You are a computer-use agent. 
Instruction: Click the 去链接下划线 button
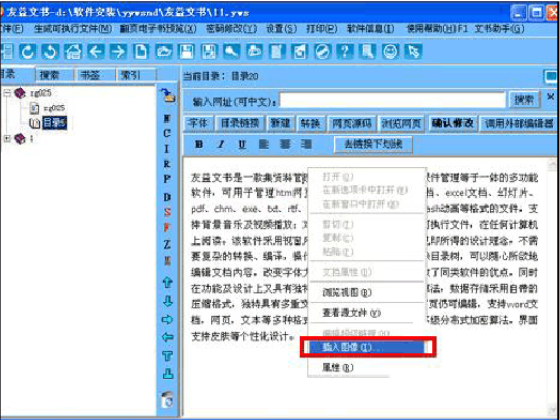point(373,144)
